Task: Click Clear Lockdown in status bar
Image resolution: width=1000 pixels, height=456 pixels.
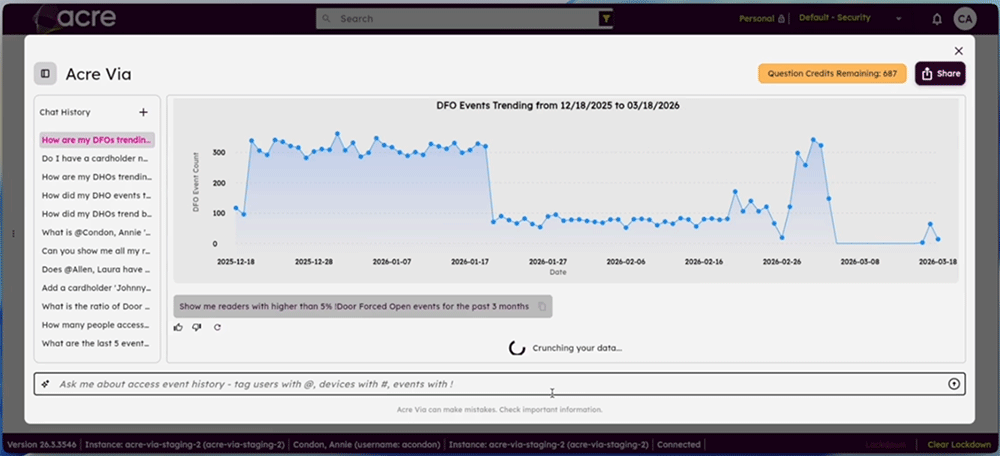Action: [x=959, y=445]
